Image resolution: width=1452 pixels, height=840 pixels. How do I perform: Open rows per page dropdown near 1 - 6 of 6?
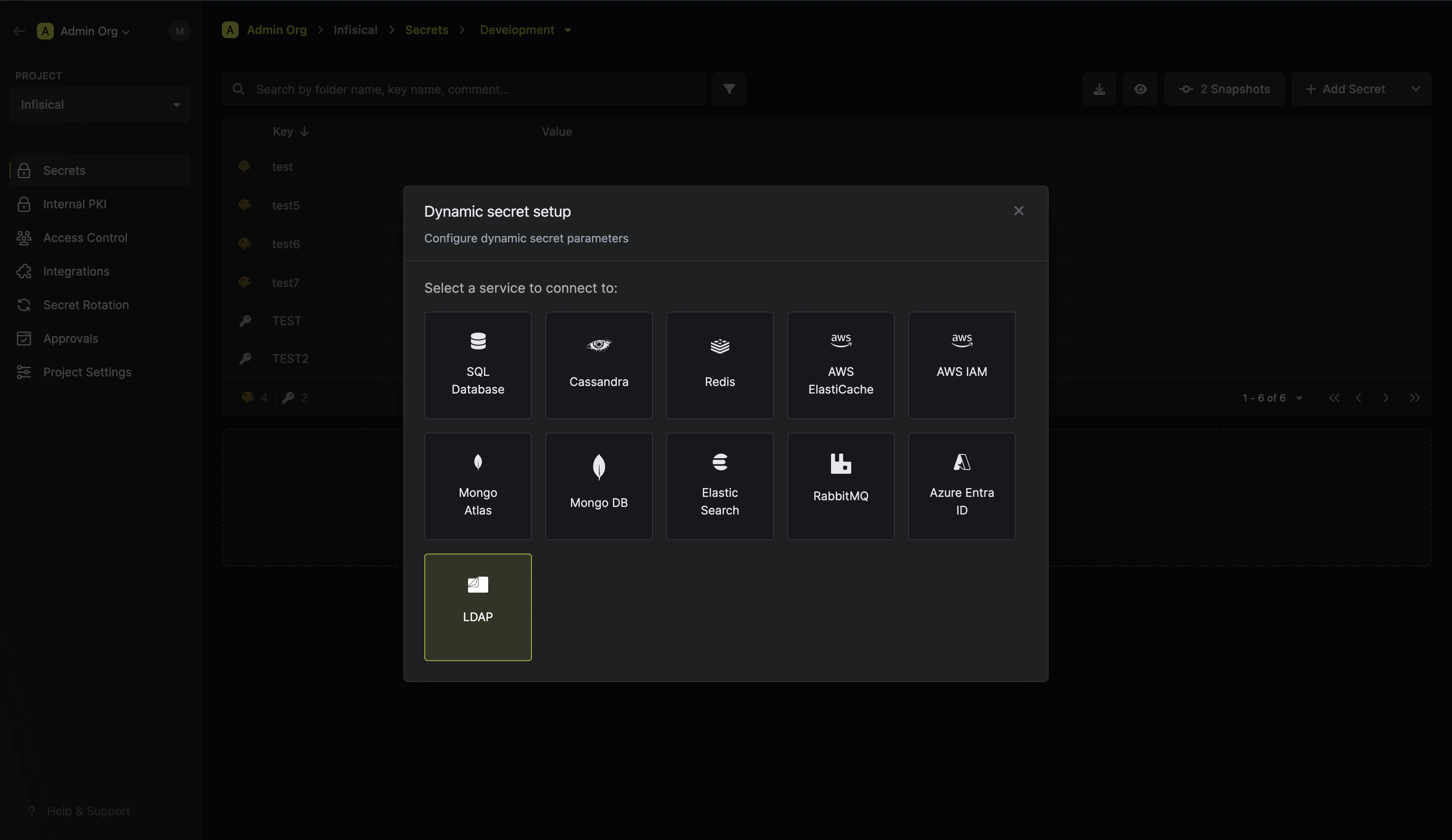tap(1299, 398)
